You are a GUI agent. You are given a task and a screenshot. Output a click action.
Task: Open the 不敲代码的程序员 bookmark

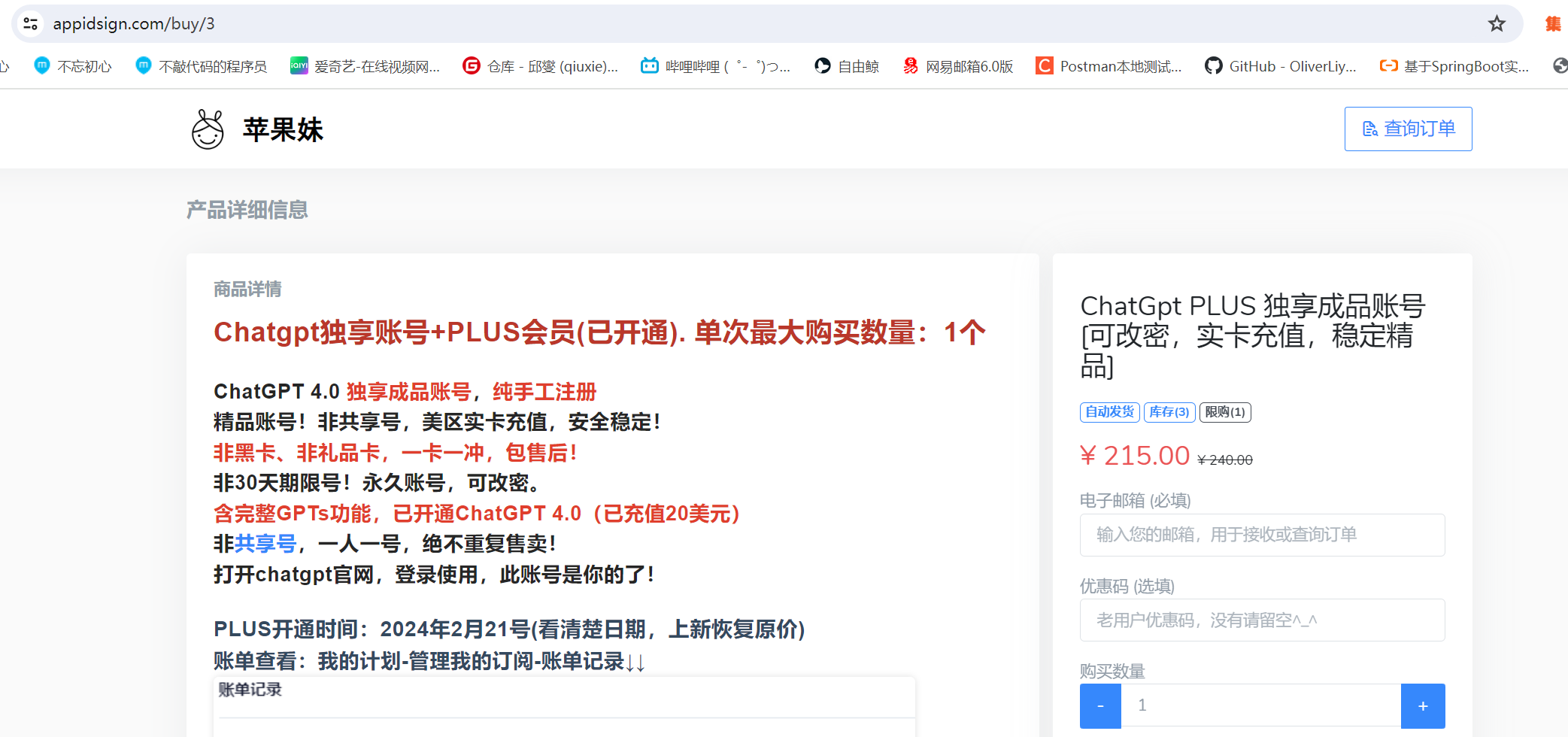coord(201,66)
